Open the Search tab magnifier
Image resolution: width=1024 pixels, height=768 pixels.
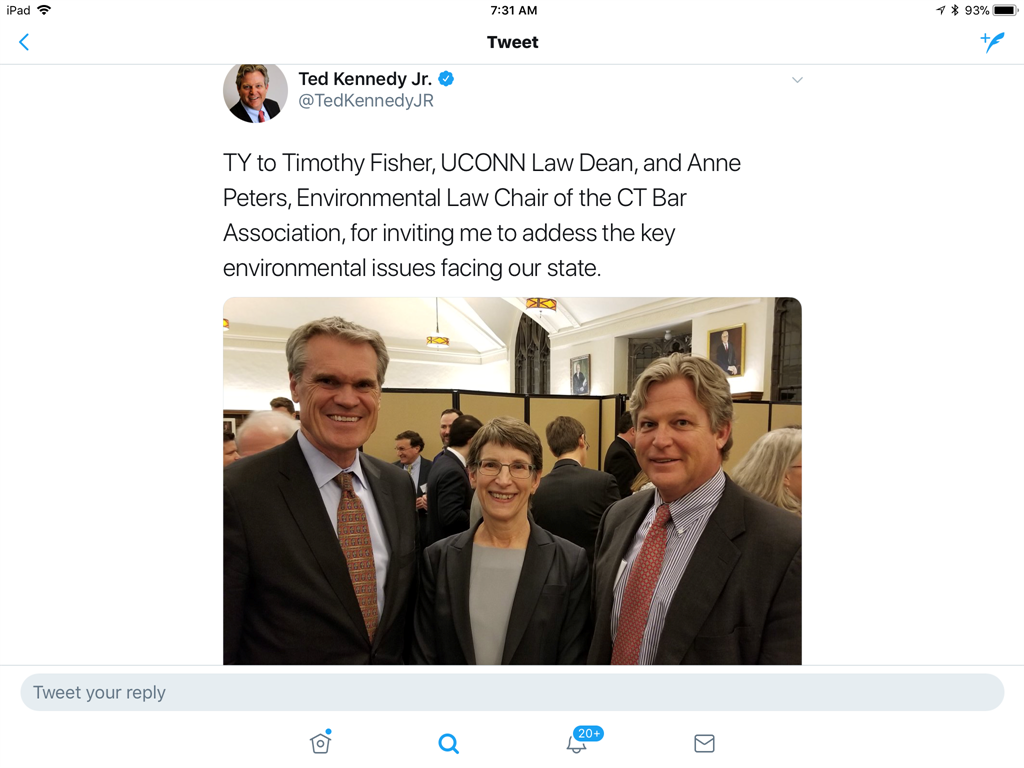448,743
